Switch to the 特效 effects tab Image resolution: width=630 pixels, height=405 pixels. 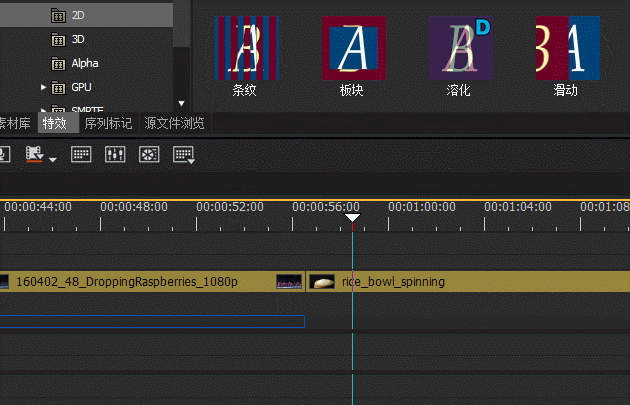[55, 123]
